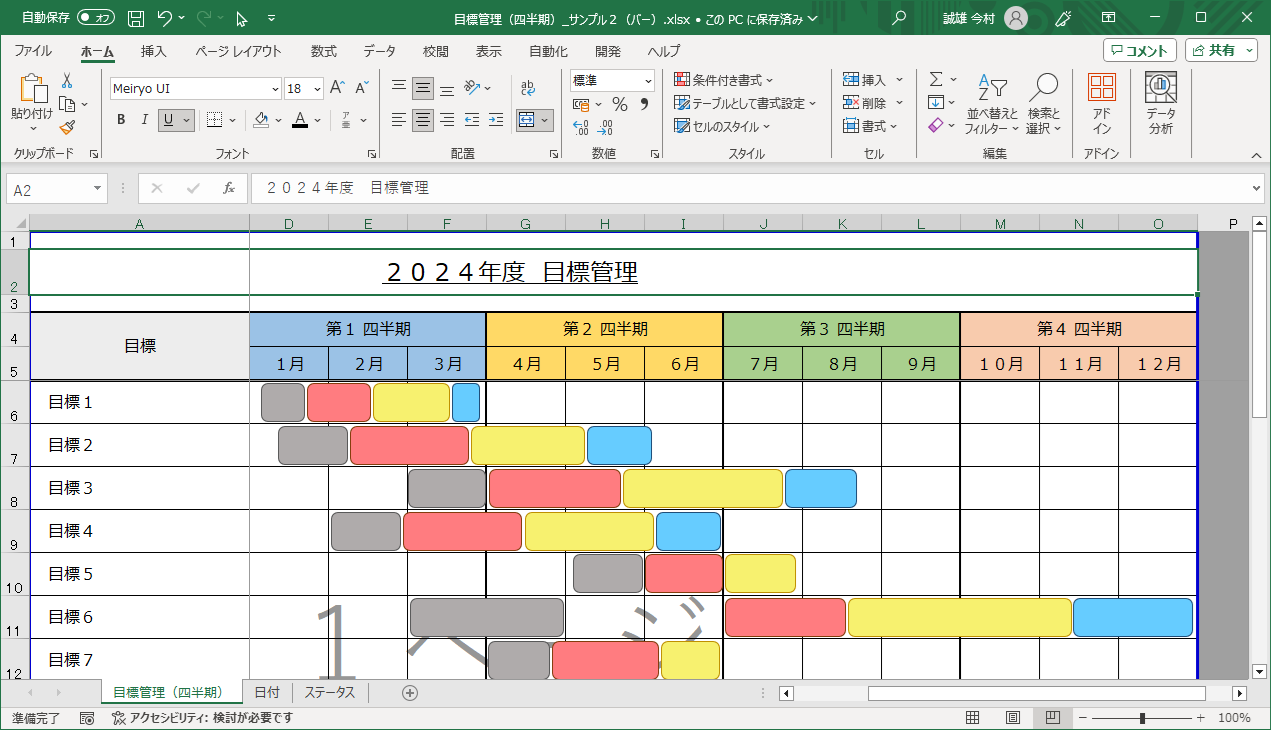Image resolution: width=1271 pixels, height=730 pixels.
Task: Click the コメント button
Action: point(1140,51)
